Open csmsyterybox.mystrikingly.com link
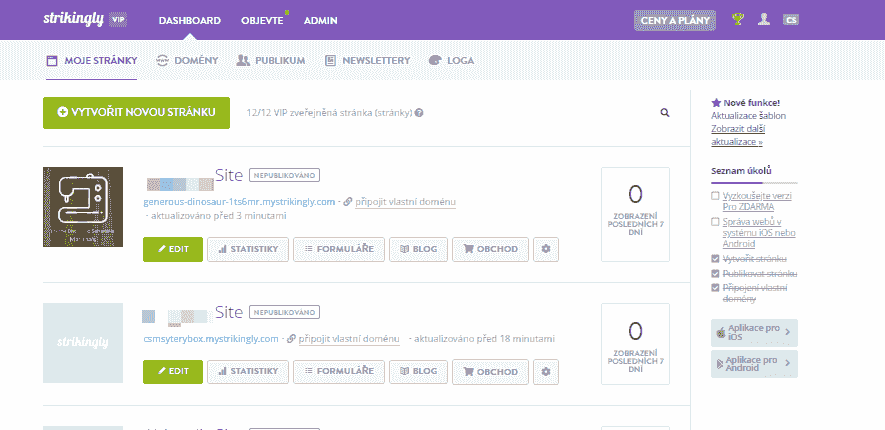This screenshot has width=885, height=430. (x=211, y=339)
